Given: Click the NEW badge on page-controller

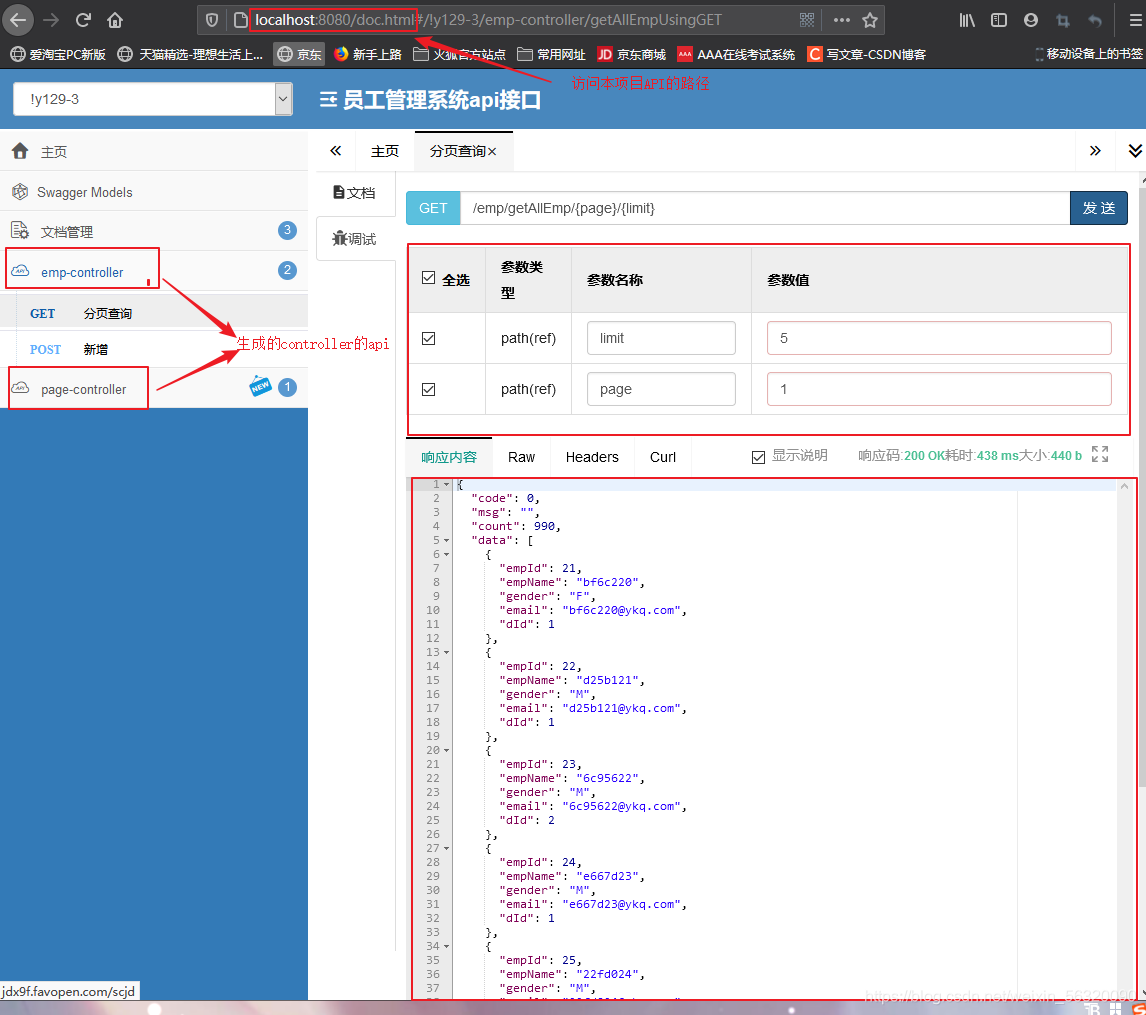Looking at the screenshot, I should 260,386.
